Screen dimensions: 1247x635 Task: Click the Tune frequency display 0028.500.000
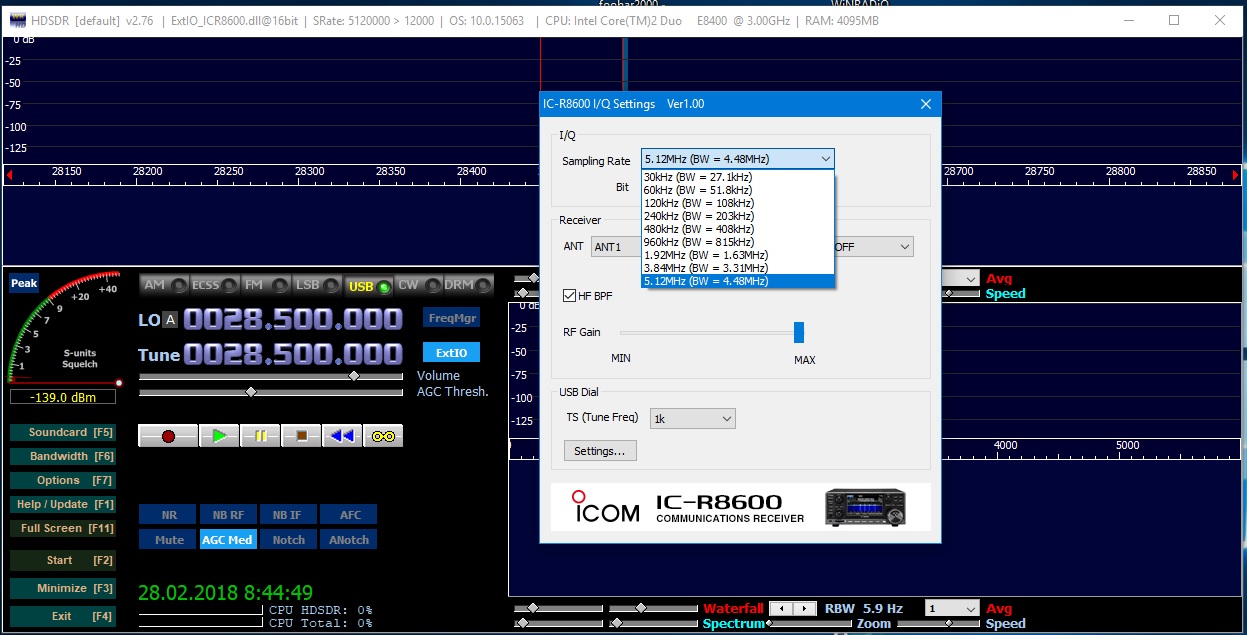[x=293, y=355]
